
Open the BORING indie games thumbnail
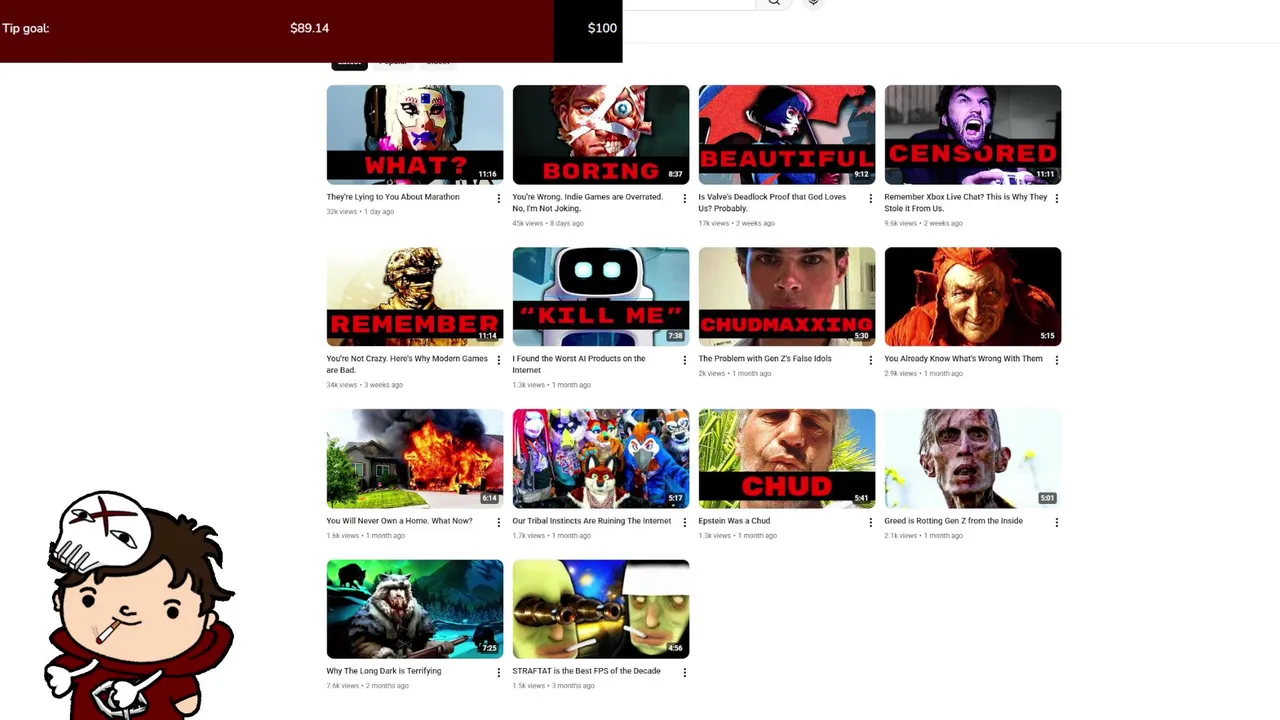click(601, 135)
